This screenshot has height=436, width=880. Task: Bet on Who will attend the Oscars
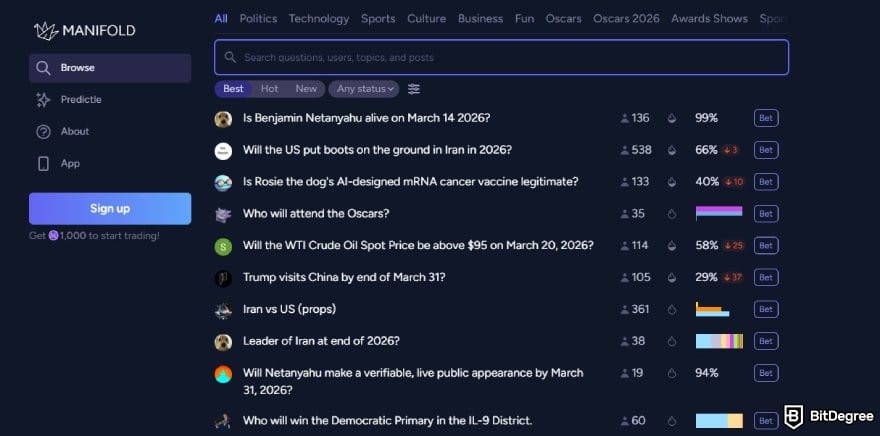[766, 214]
